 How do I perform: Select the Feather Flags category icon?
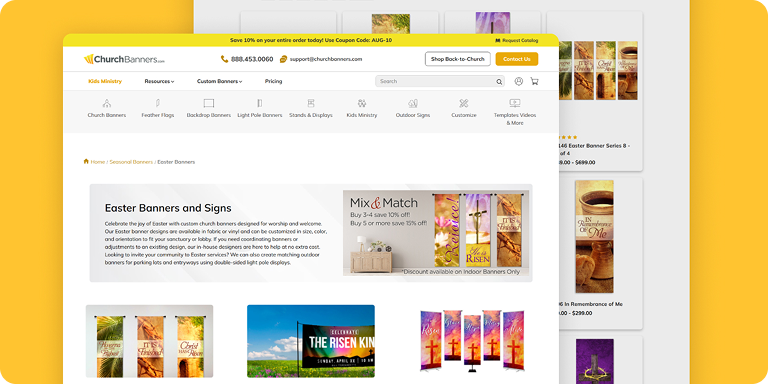click(158, 103)
